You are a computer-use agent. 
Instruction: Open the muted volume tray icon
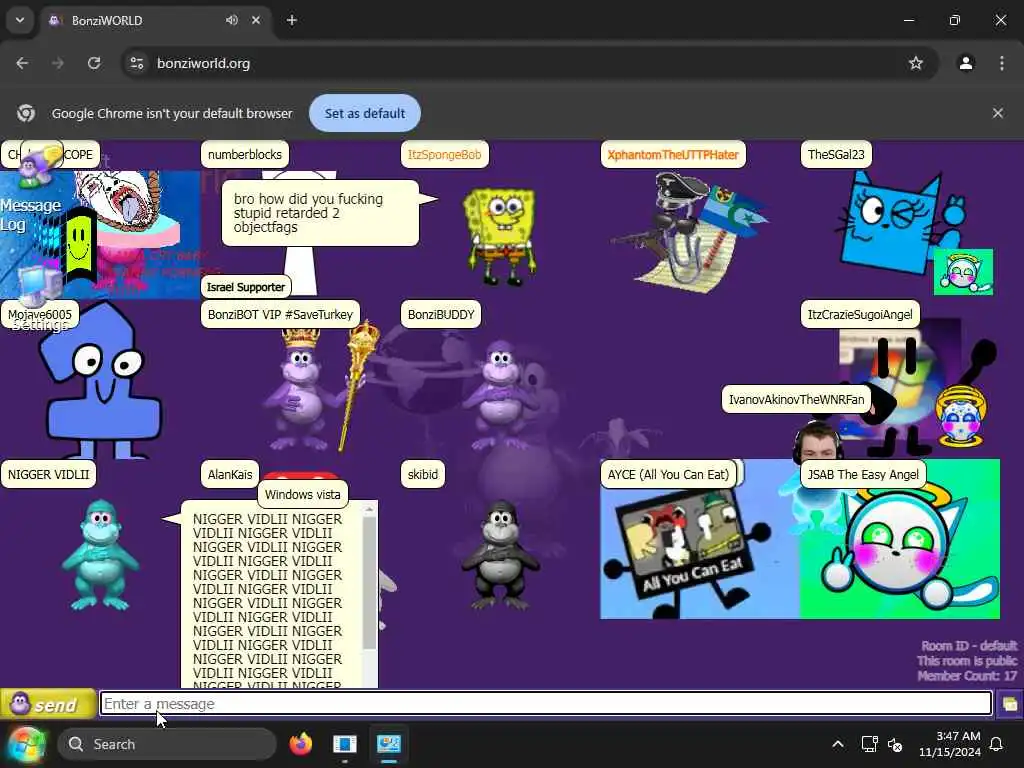(x=895, y=744)
